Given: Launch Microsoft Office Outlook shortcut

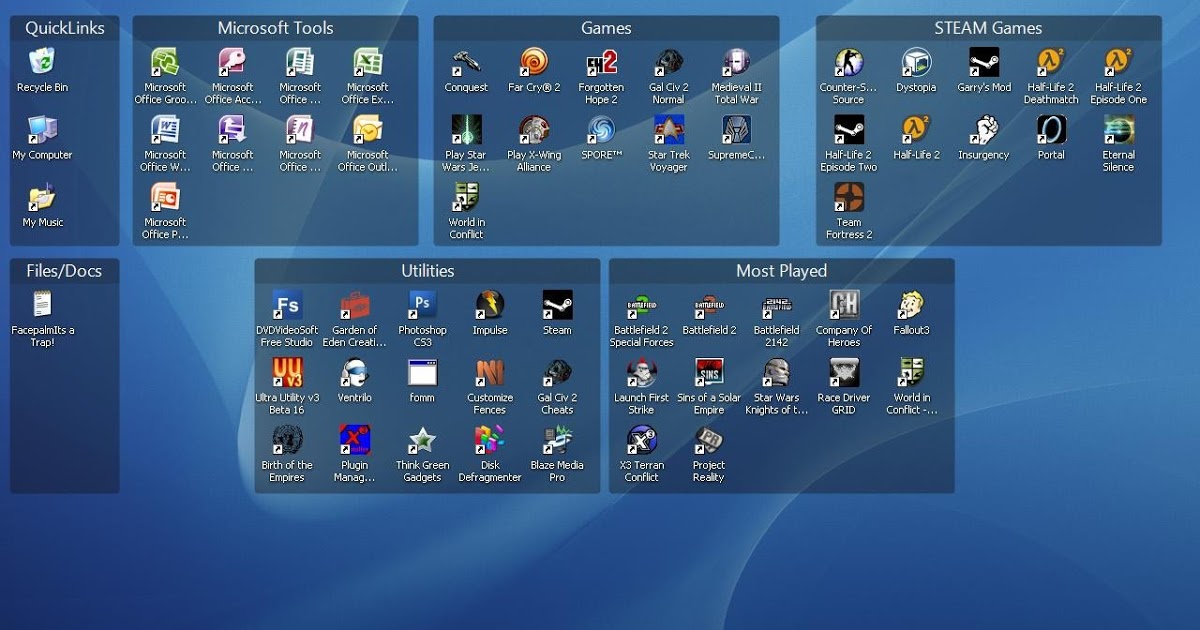Looking at the screenshot, I should tap(368, 130).
